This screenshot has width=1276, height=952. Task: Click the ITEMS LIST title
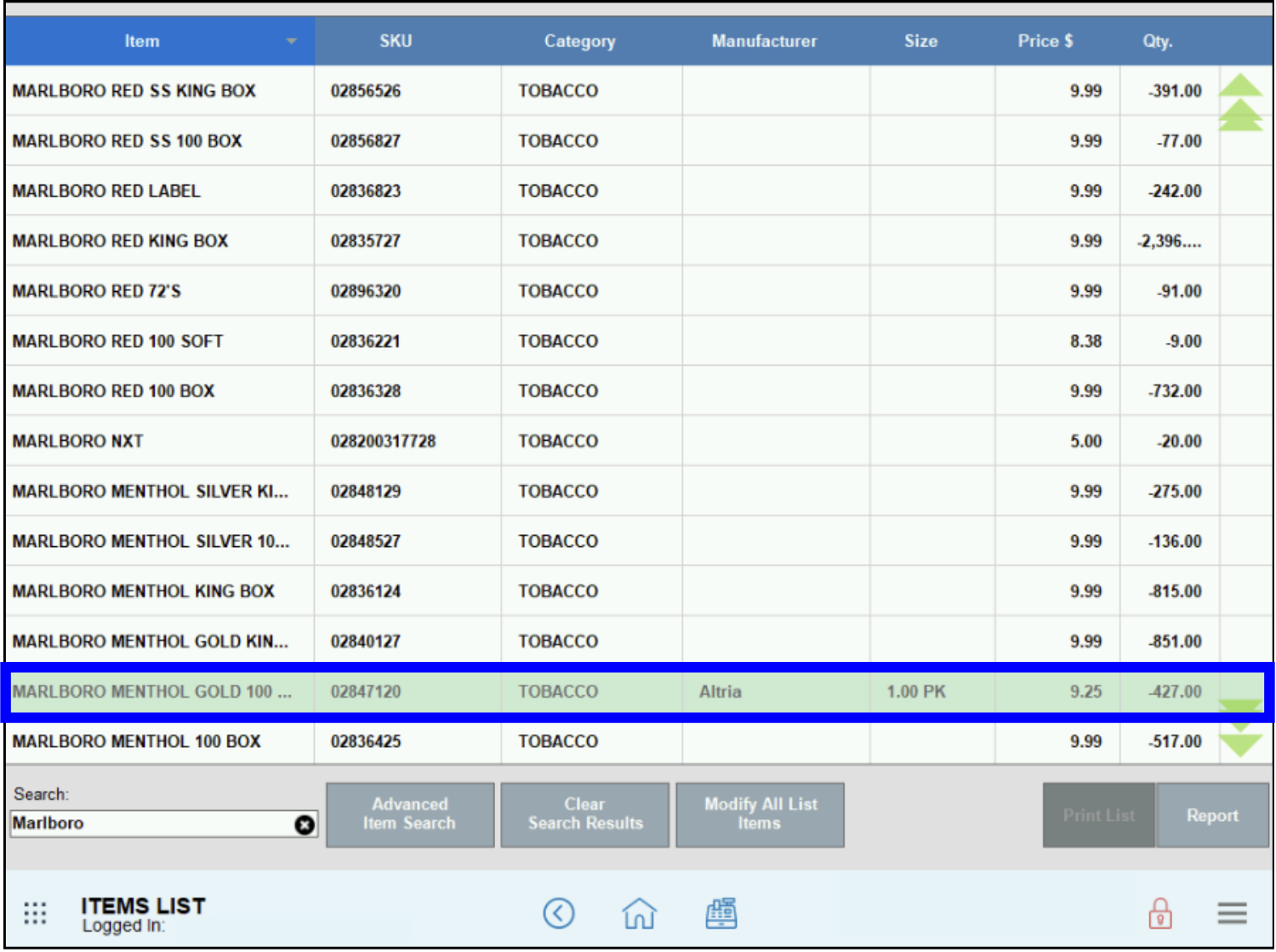[143, 906]
